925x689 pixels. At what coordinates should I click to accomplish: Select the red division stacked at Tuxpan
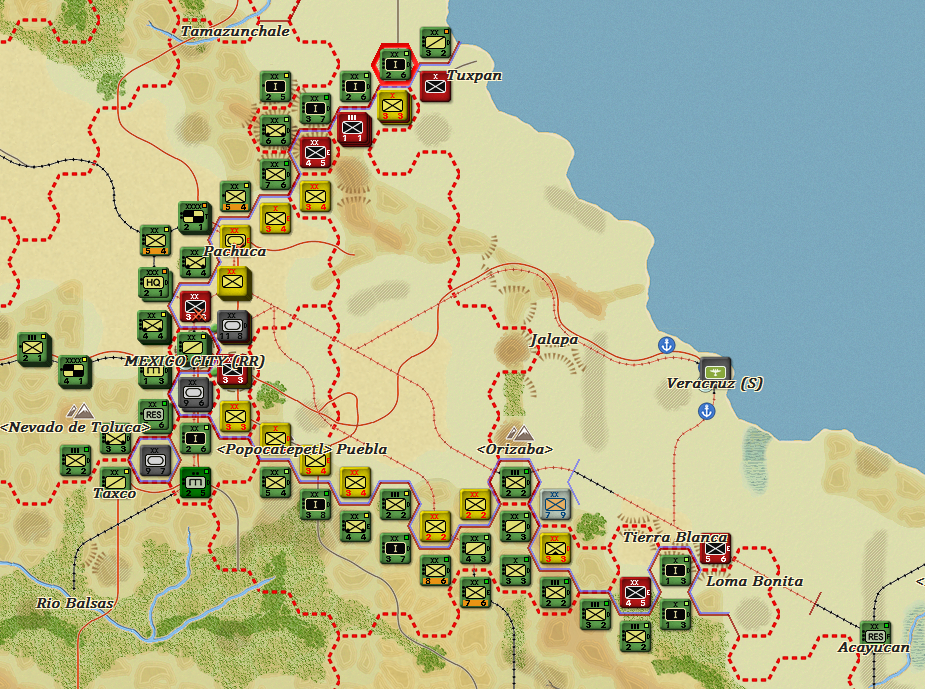click(x=435, y=86)
